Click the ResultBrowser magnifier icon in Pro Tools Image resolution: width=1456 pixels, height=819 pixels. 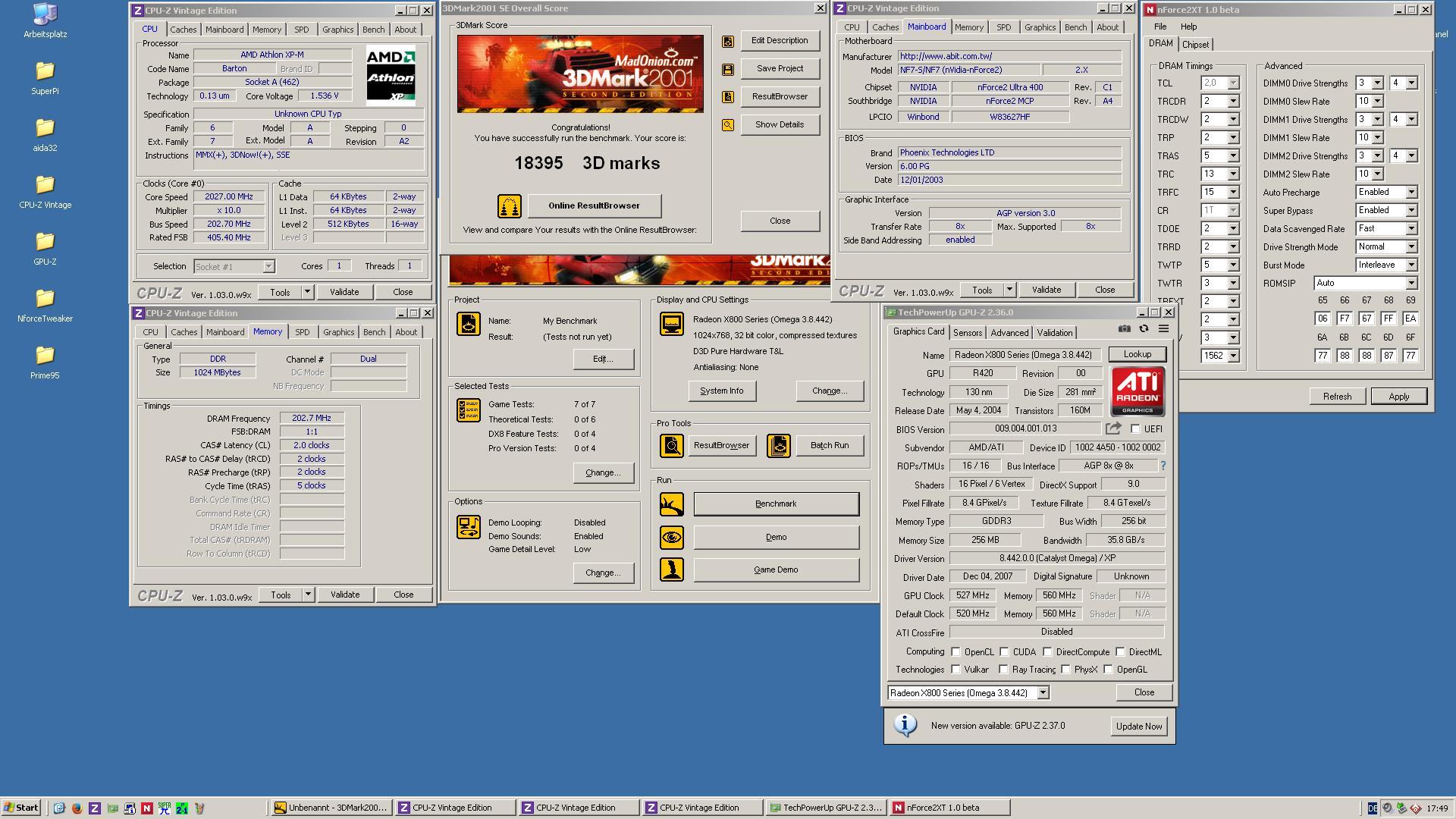pos(671,446)
